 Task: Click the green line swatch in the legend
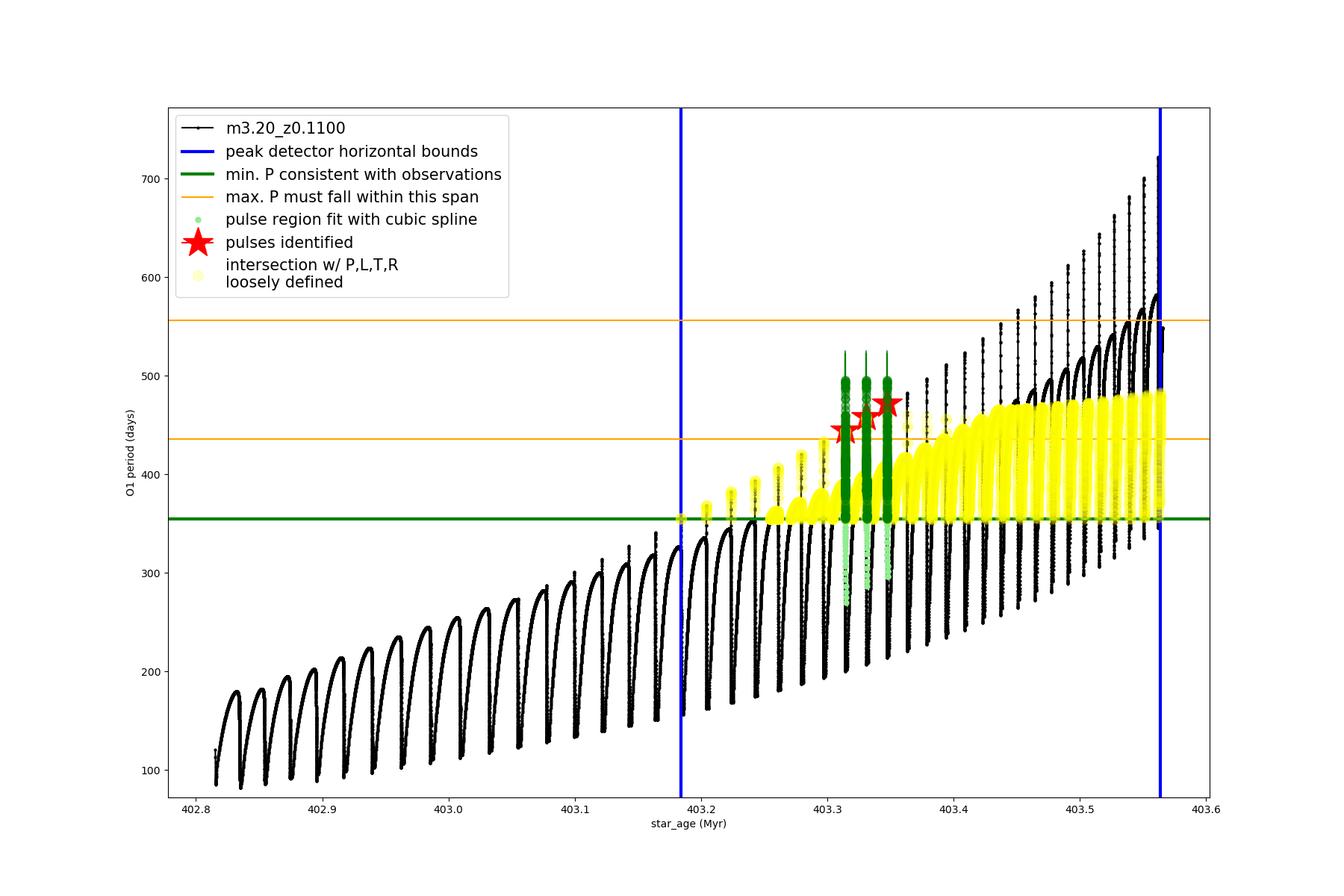(x=198, y=175)
